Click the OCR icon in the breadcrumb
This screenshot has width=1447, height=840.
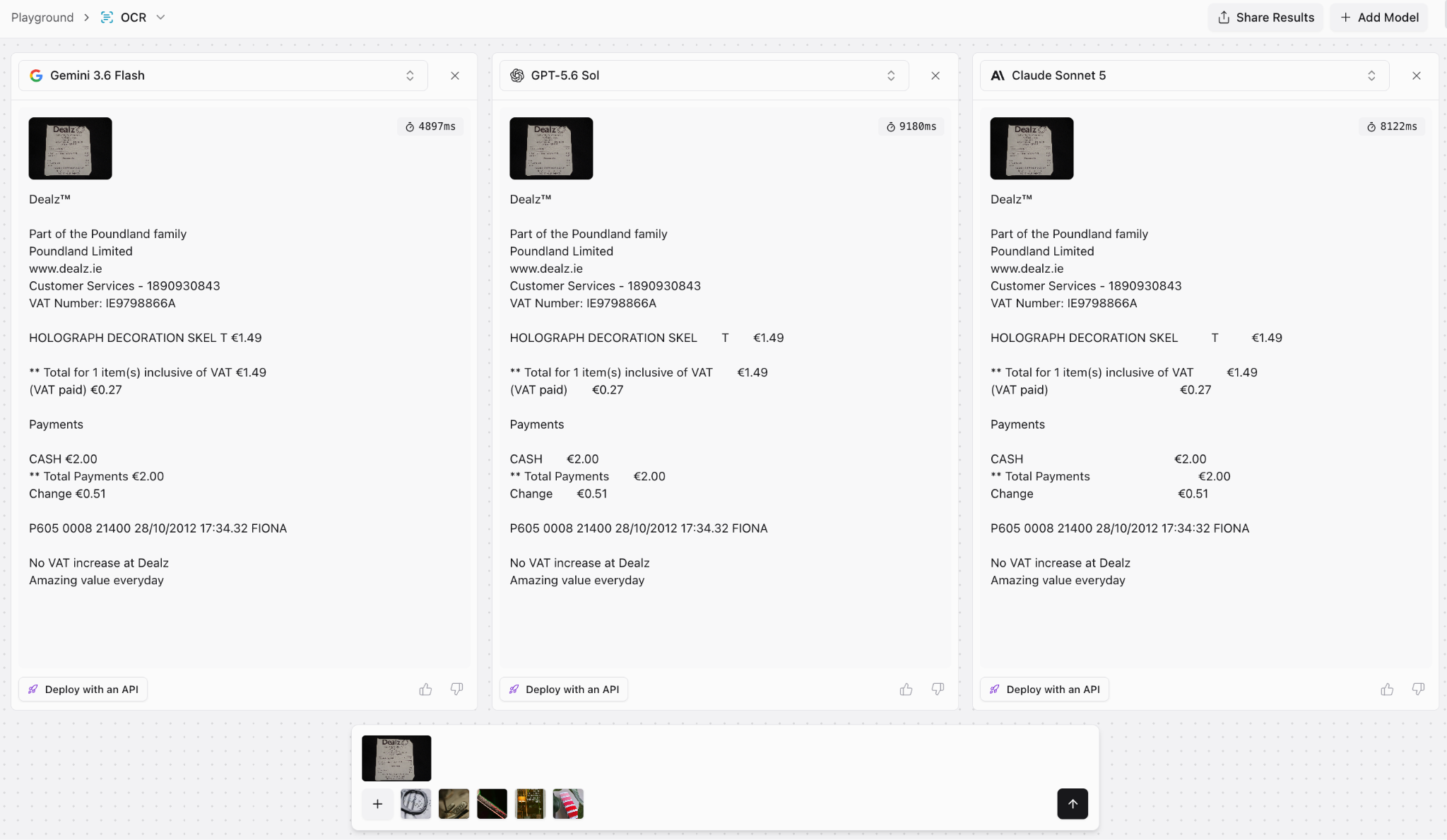(x=107, y=17)
